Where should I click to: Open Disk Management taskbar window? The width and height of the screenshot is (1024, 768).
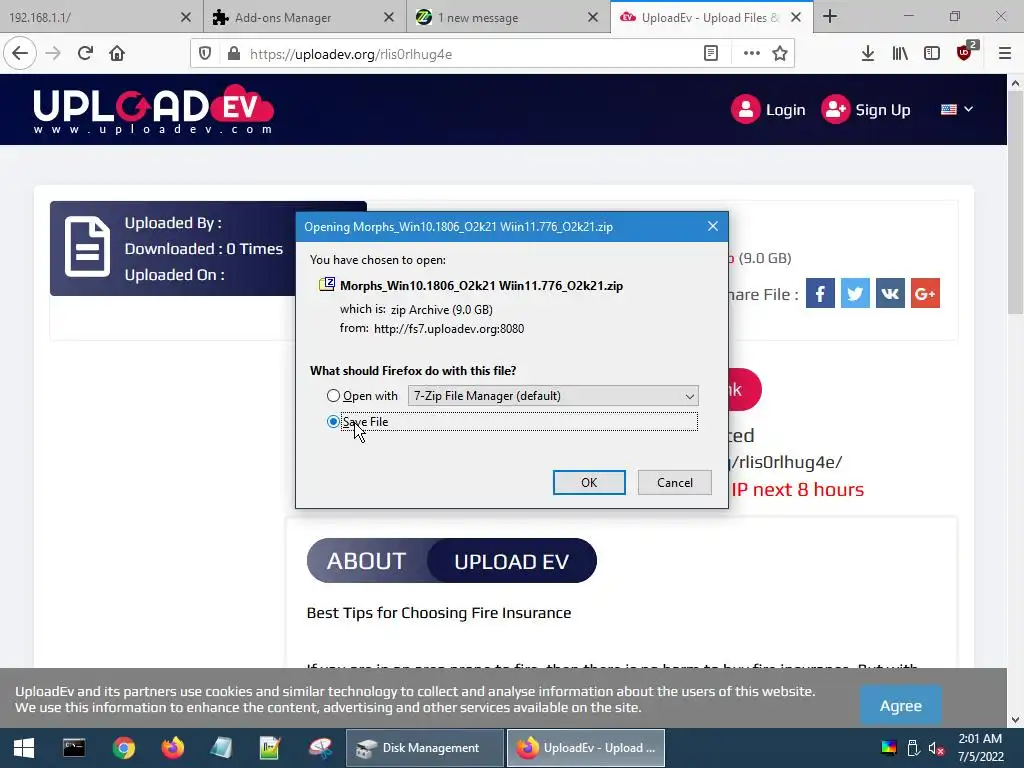point(425,748)
